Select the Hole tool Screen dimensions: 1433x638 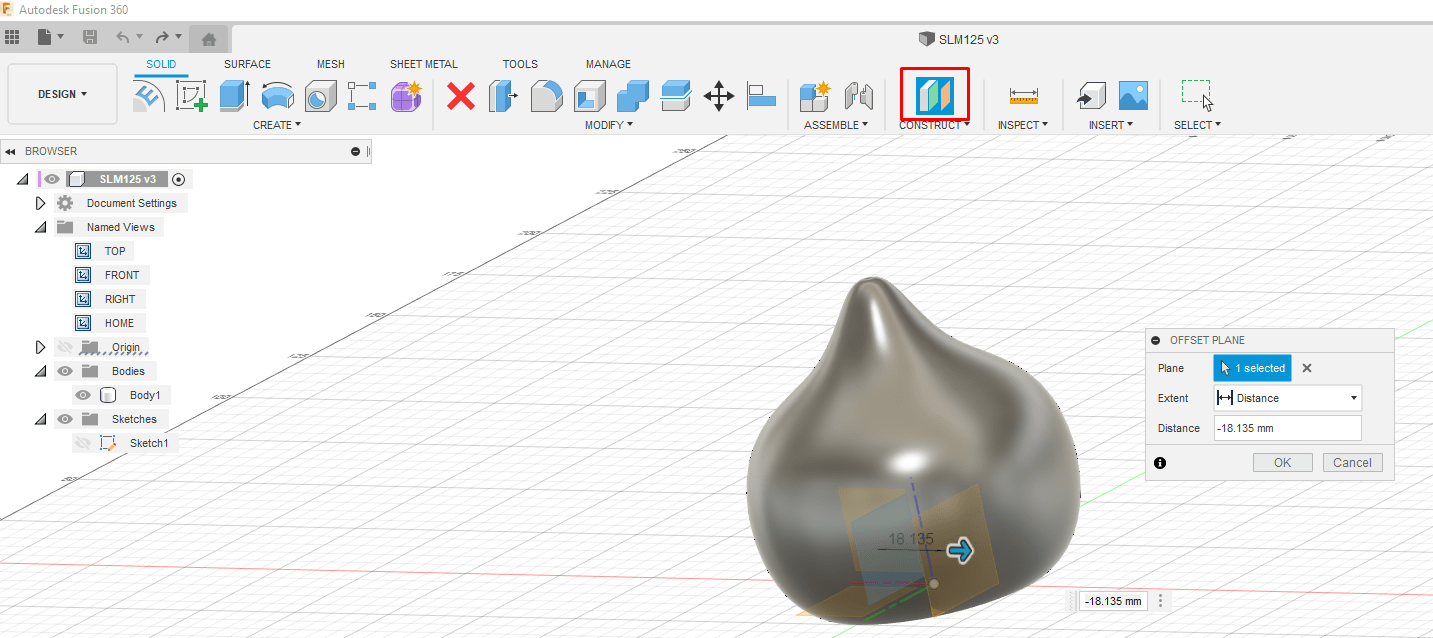[319, 97]
